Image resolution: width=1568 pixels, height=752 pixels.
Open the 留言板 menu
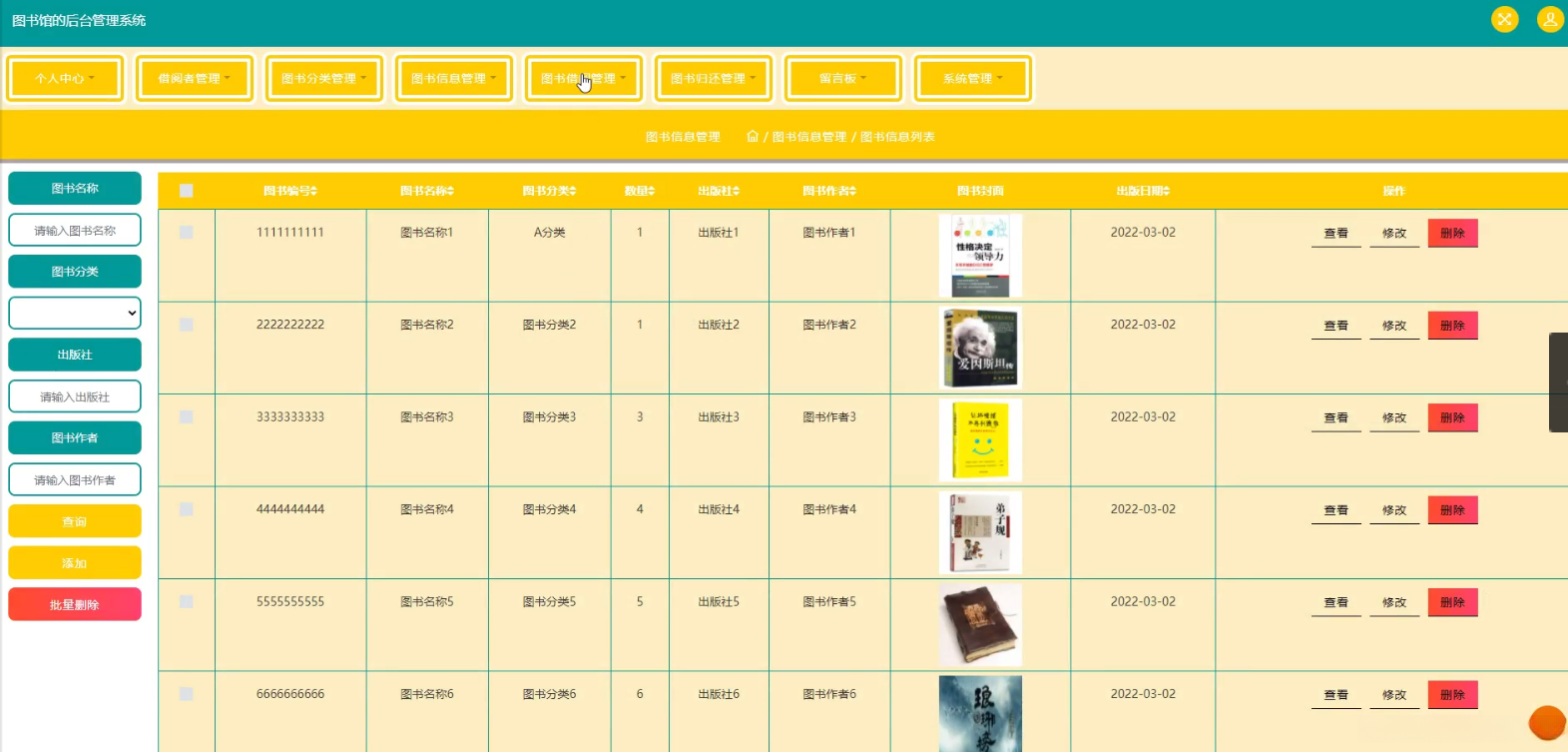pos(843,78)
